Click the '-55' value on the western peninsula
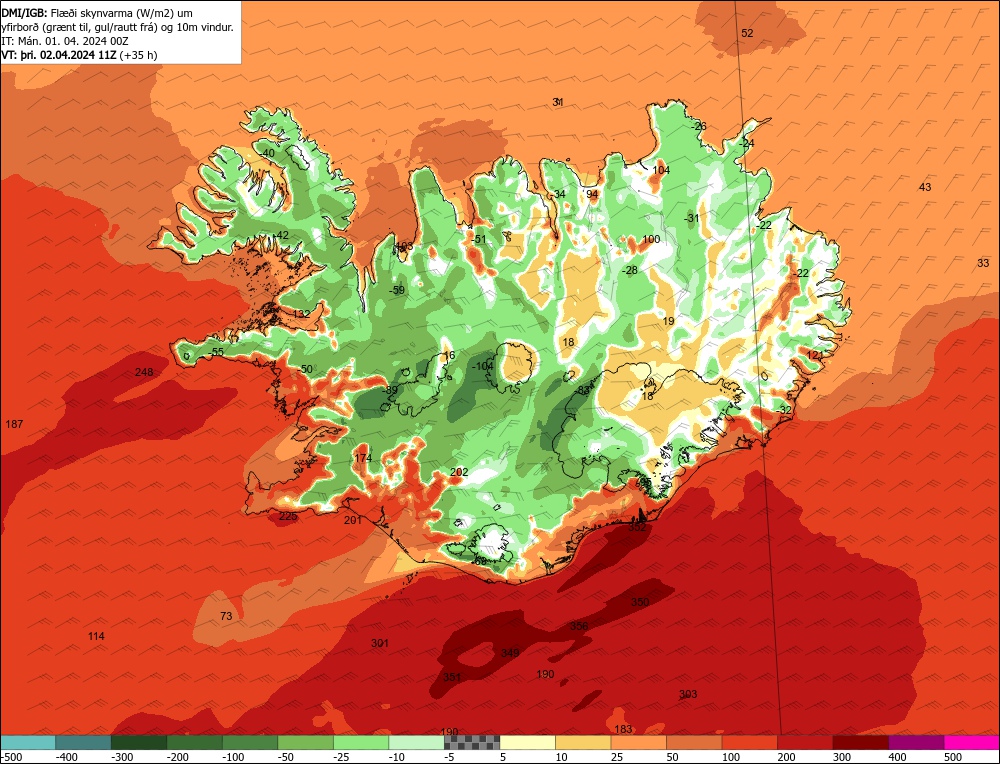 click(x=216, y=352)
